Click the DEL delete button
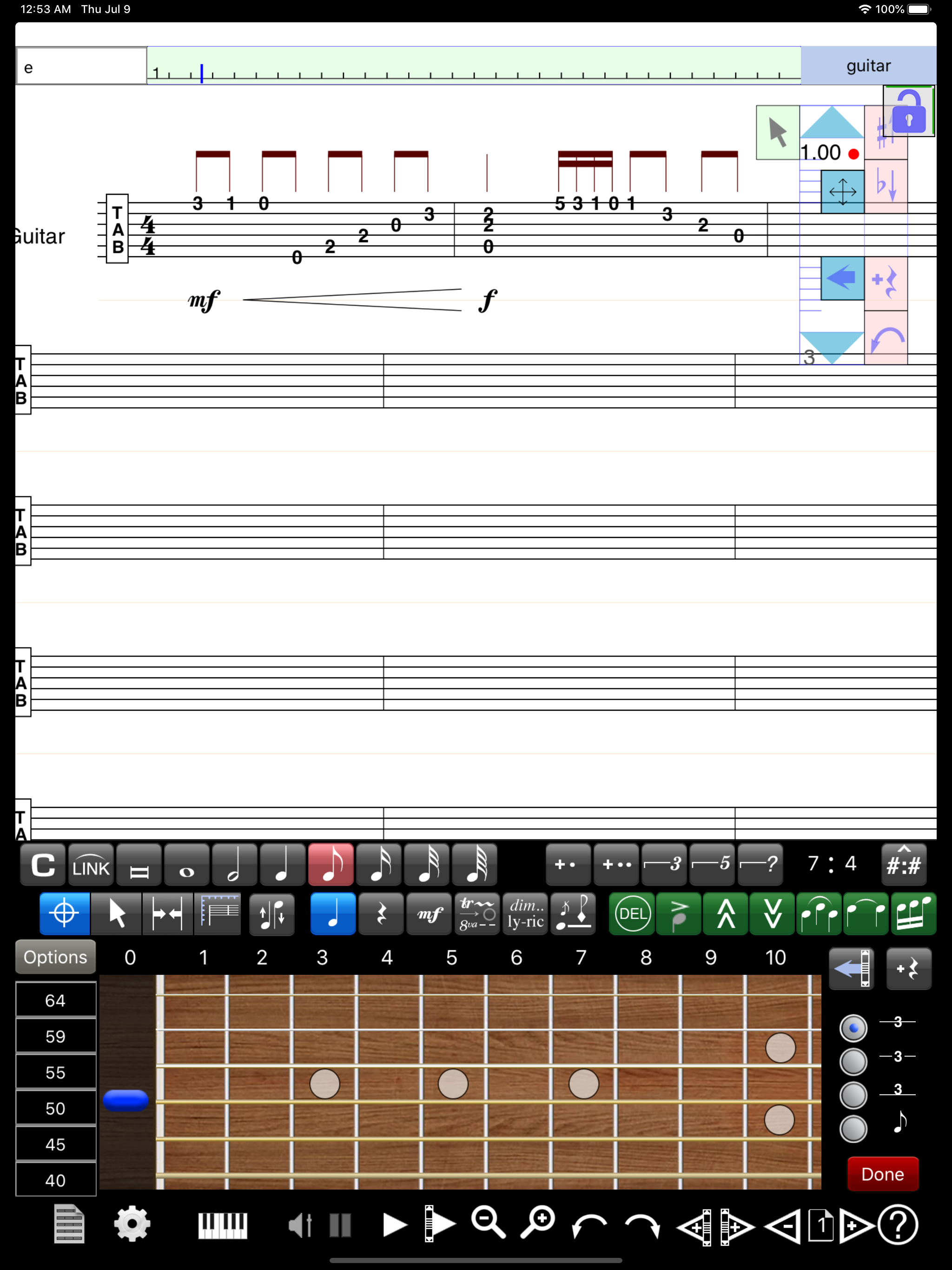 pos(632,913)
